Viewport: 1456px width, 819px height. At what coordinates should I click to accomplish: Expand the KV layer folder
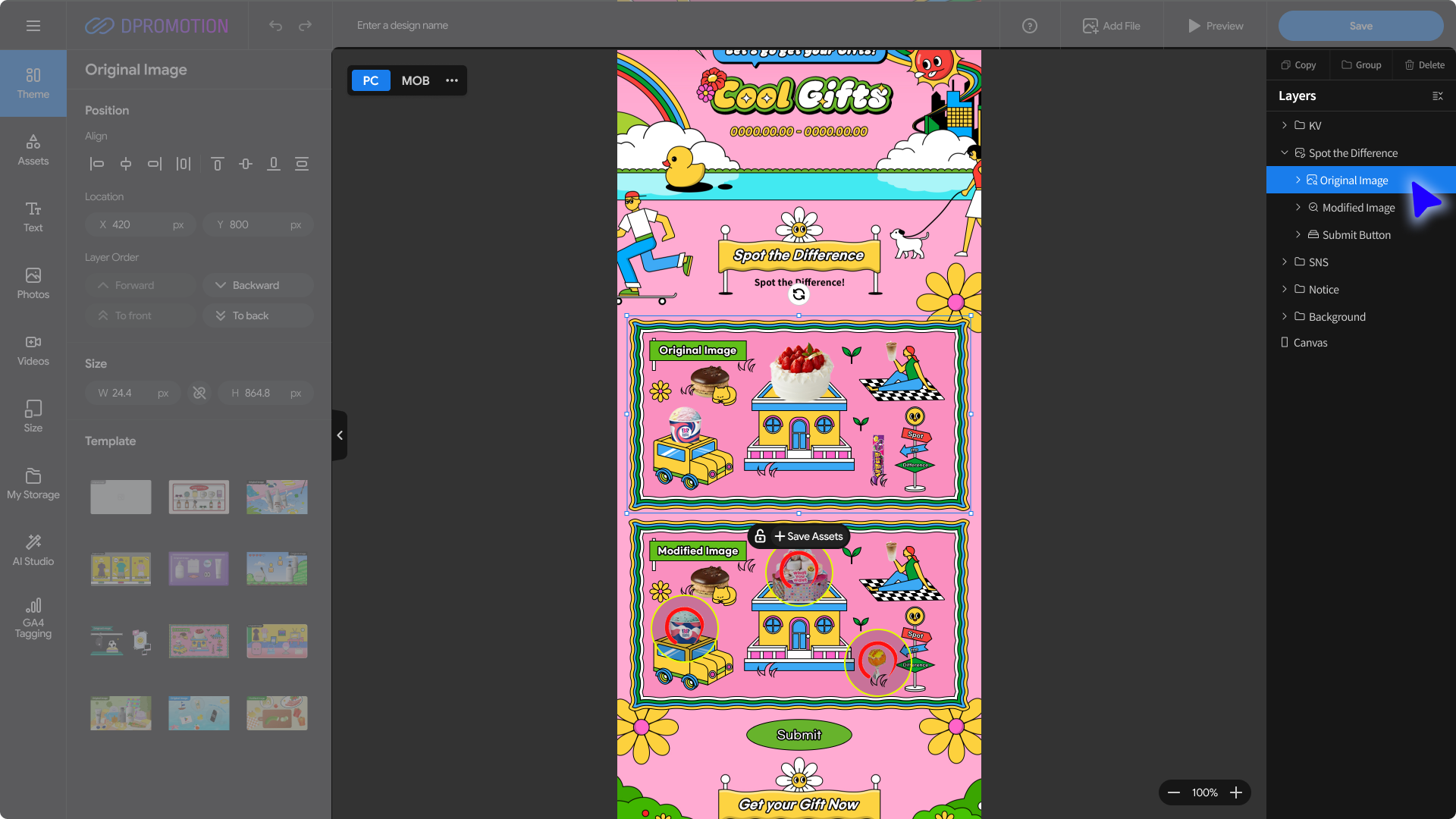coord(1284,125)
